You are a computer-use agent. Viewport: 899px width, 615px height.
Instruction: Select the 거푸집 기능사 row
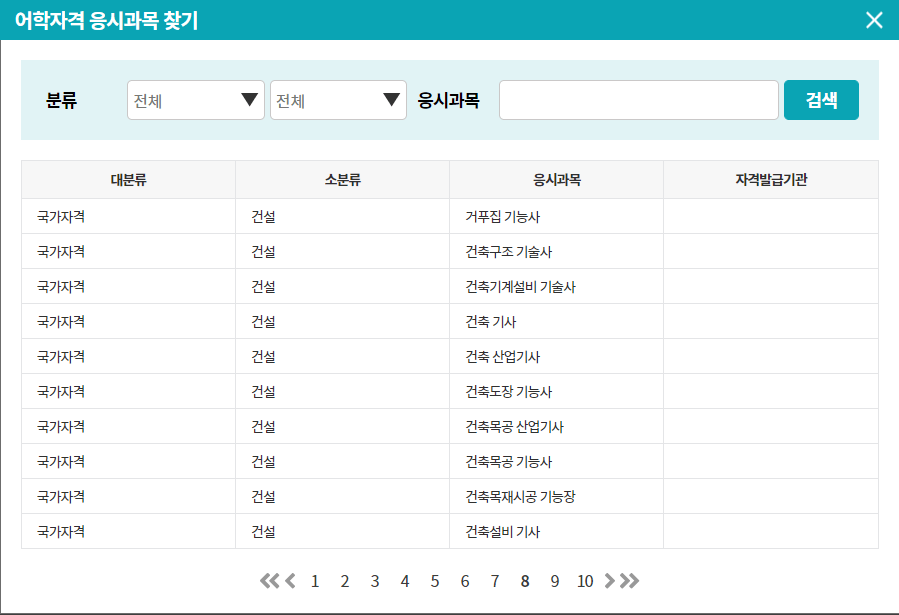pos(500,216)
